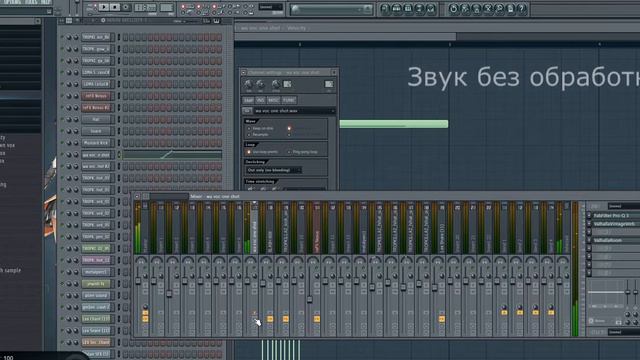This screenshot has height=360, width=640.
Task: Switch to the SMP tab
Action: pyautogui.click(x=248, y=100)
